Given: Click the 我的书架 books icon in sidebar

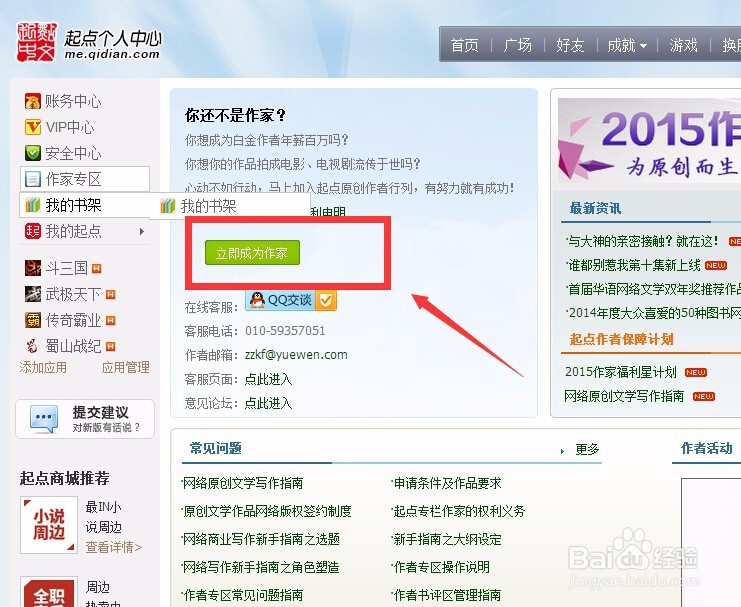Looking at the screenshot, I should (33, 205).
